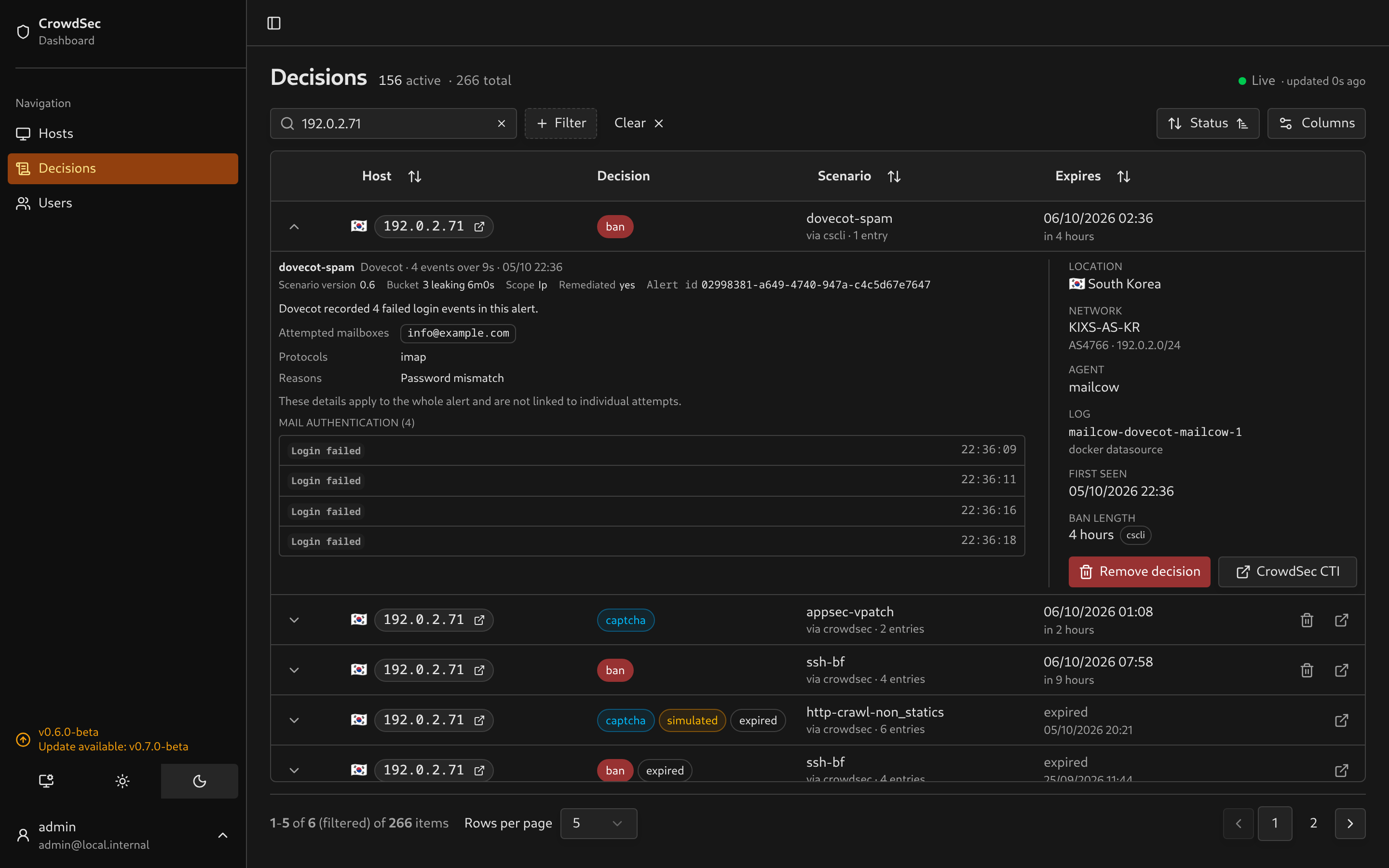
Task: Add a Filter
Action: click(560, 123)
